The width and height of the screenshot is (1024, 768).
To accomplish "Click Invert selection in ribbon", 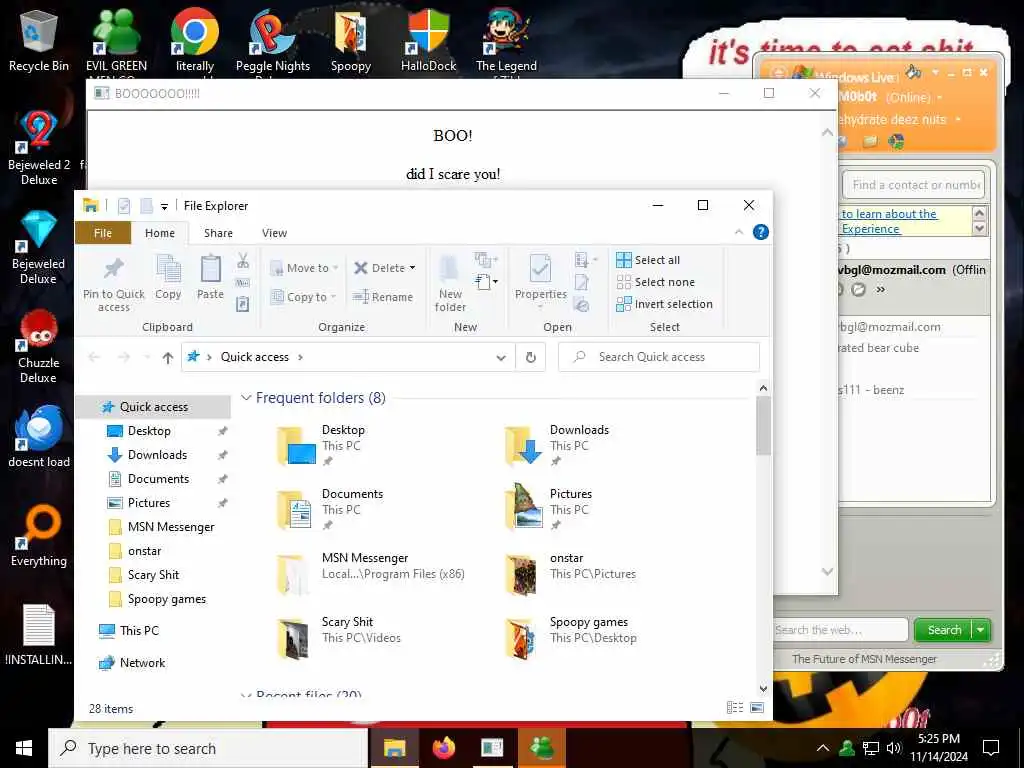I will click(664, 304).
